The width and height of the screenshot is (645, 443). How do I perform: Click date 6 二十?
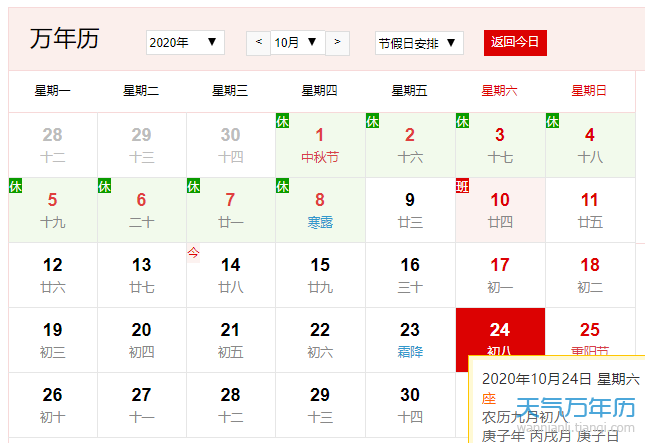click(142, 210)
